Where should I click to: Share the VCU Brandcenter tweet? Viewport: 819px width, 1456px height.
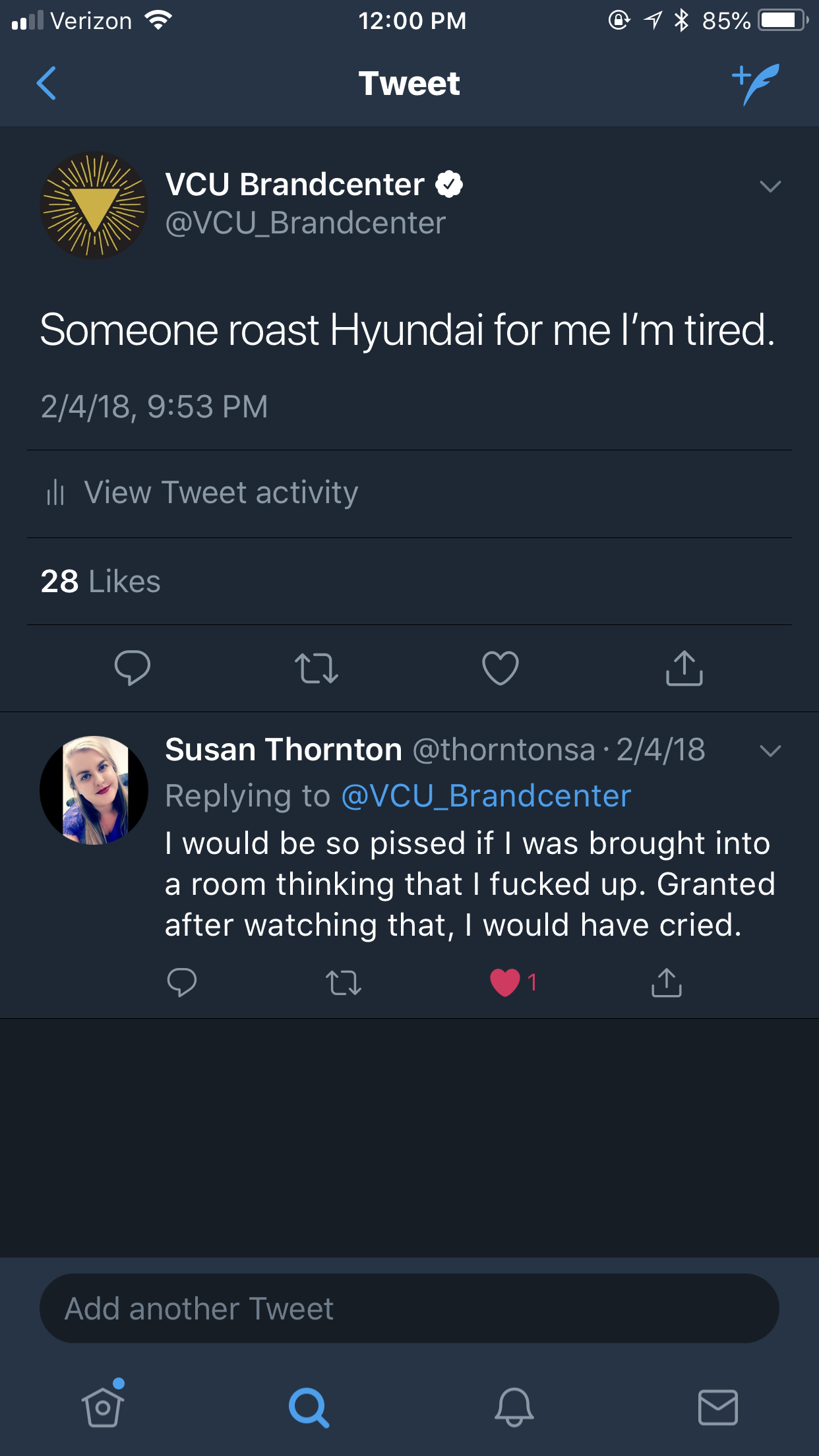tap(684, 668)
